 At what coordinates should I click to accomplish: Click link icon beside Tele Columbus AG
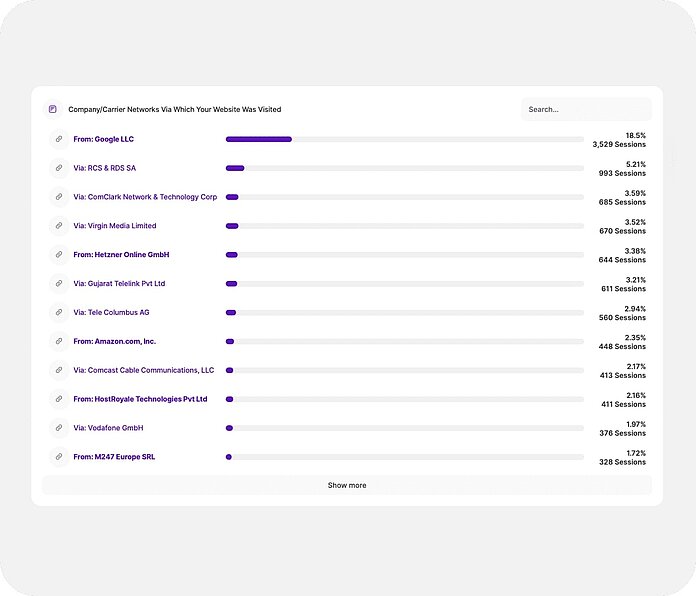click(59, 313)
